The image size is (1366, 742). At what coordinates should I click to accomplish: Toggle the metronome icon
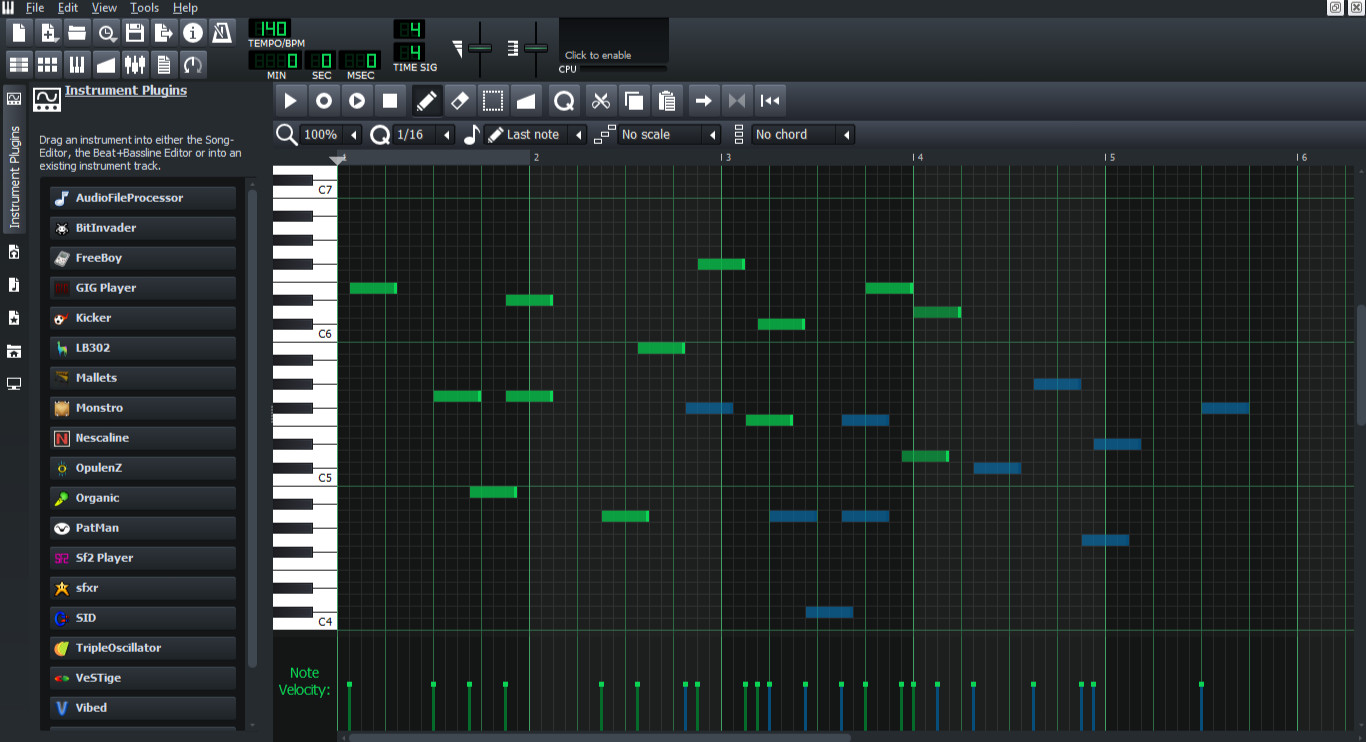click(222, 33)
